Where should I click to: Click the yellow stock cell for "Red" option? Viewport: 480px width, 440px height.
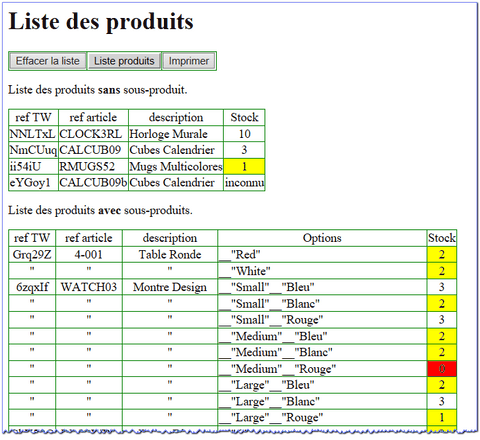tap(442, 255)
